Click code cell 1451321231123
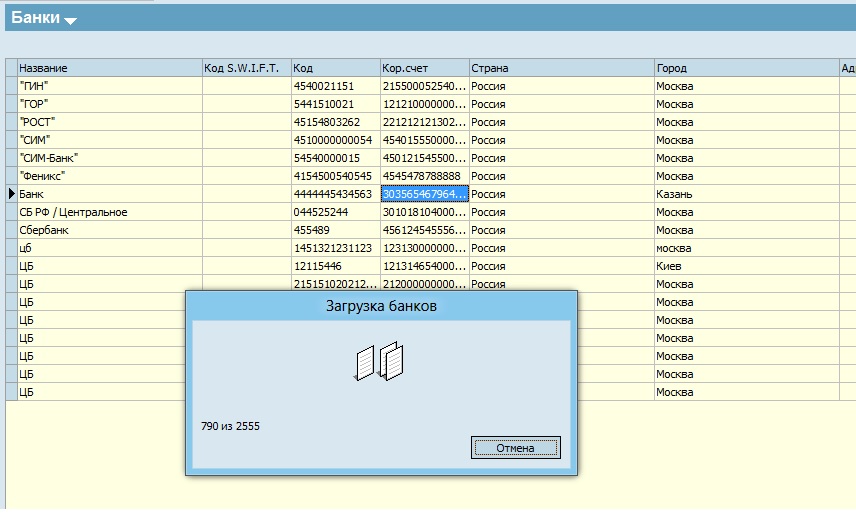This screenshot has width=856, height=515. [336, 248]
